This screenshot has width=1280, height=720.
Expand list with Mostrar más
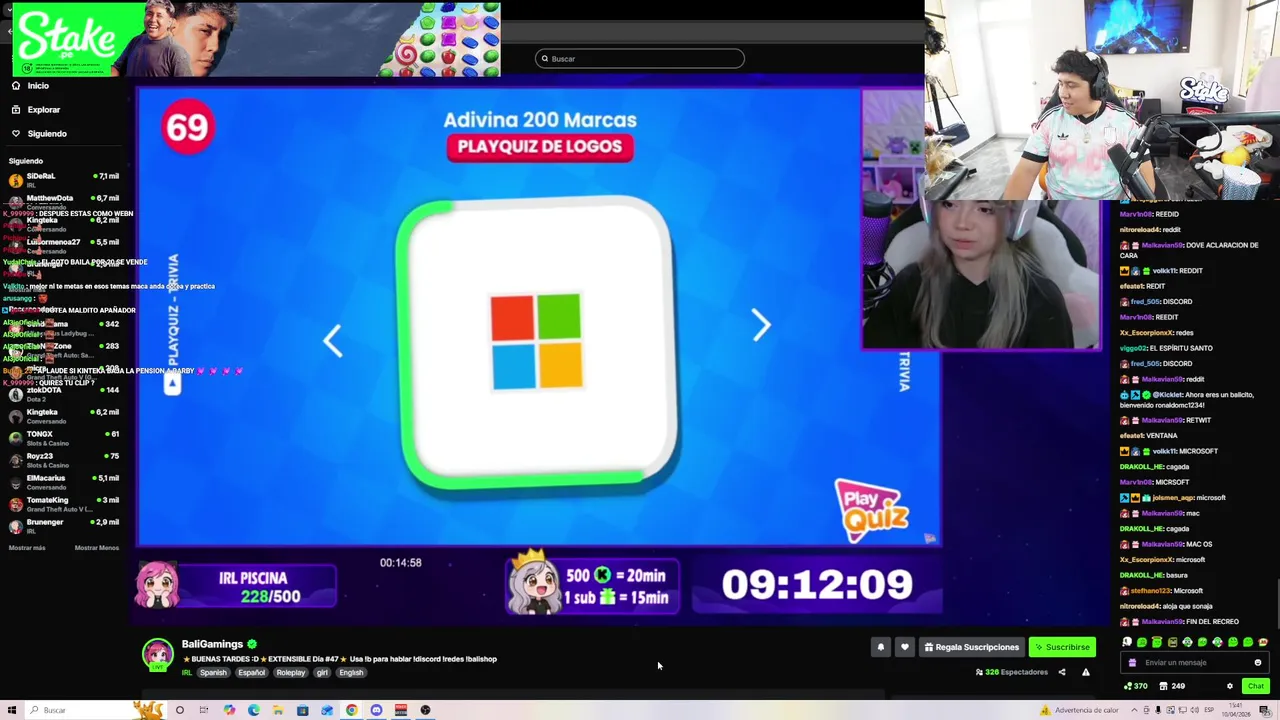click(27, 548)
